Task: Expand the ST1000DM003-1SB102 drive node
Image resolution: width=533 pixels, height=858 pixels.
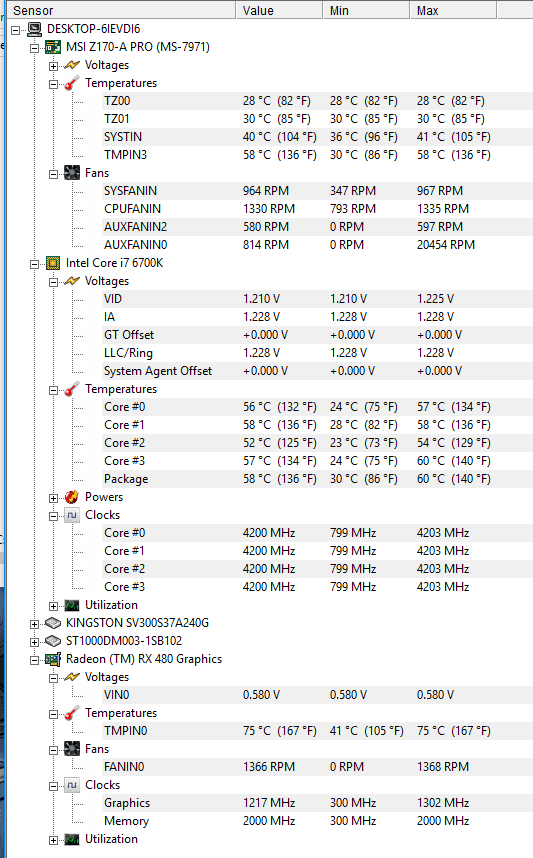Action: [34, 642]
